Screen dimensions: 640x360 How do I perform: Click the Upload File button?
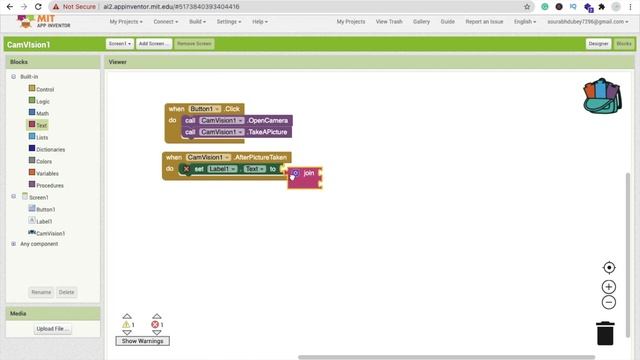(x=53, y=329)
